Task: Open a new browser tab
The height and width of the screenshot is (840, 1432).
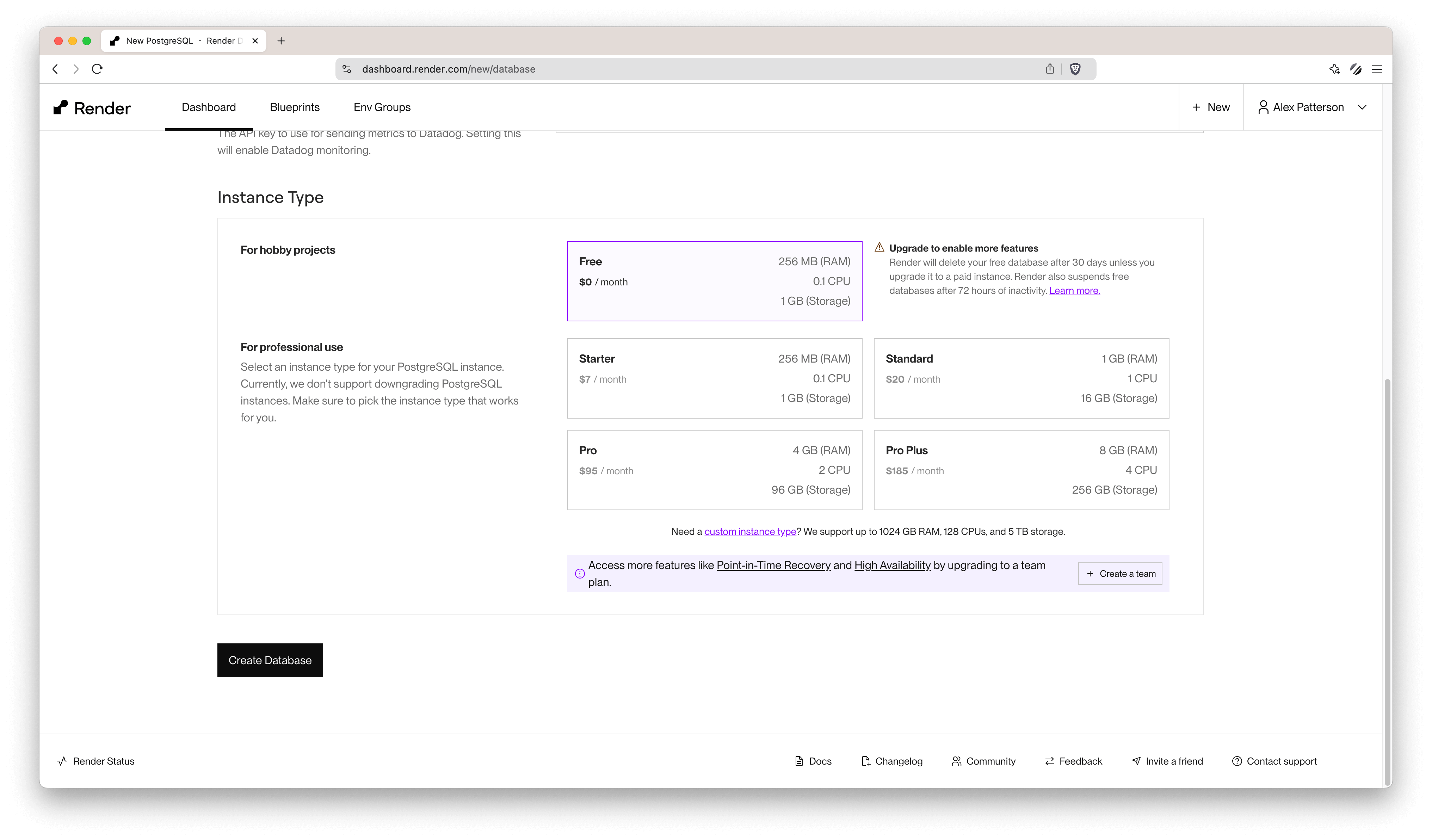Action: point(281,41)
